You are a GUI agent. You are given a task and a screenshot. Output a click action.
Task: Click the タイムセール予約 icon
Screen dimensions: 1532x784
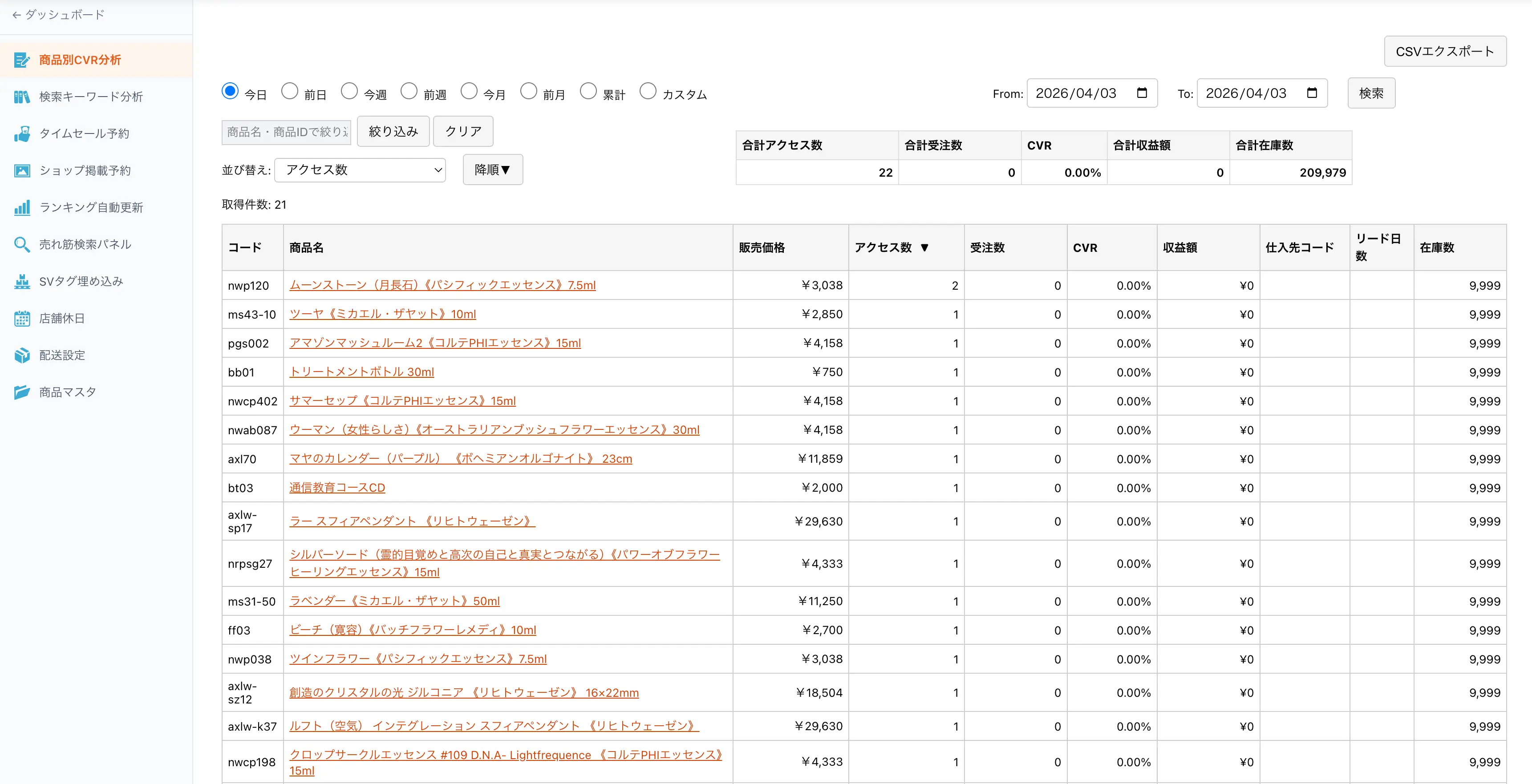(x=22, y=134)
